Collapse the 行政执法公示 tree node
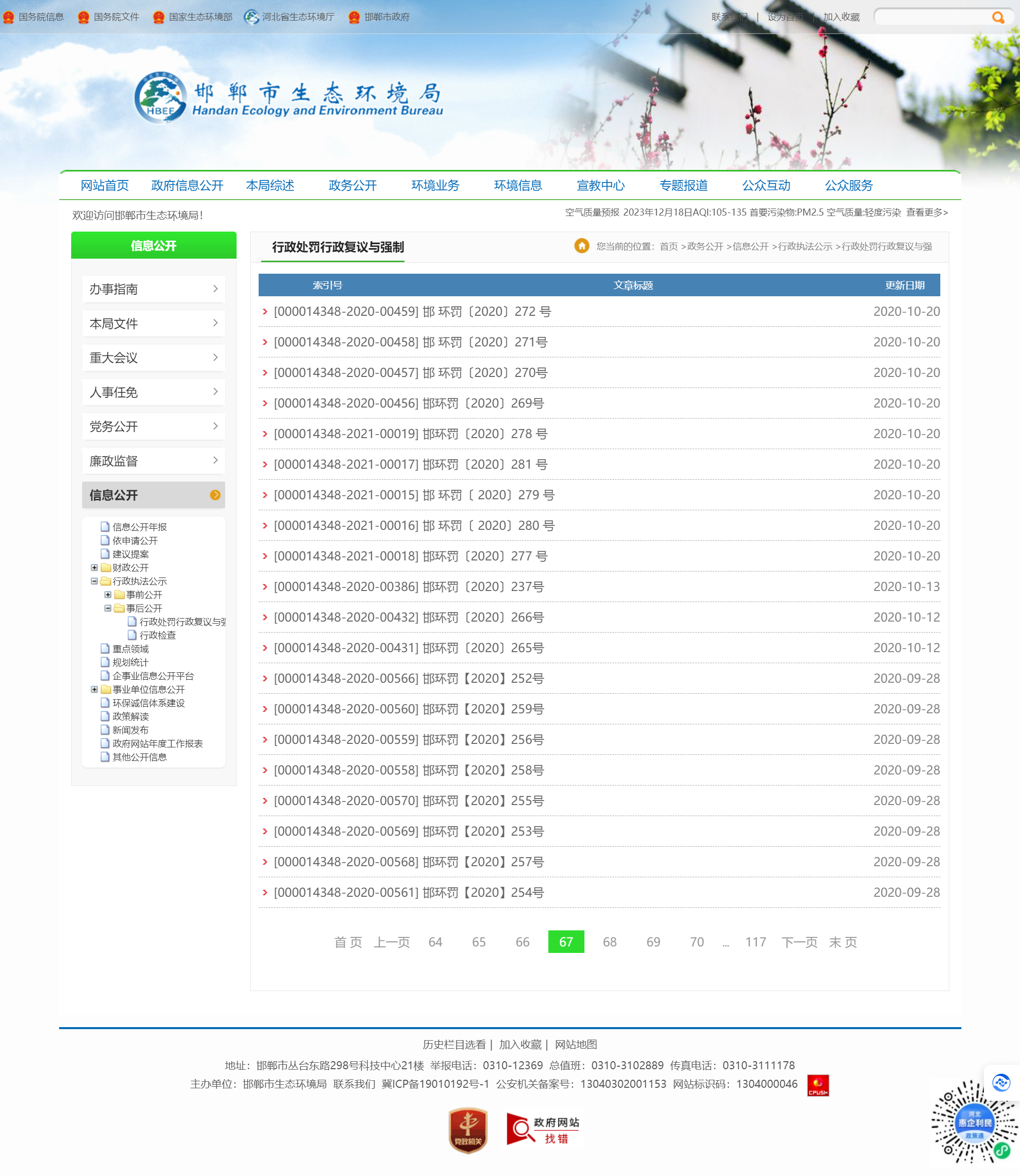The height and width of the screenshot is (1176, 1020). (95, 581)
